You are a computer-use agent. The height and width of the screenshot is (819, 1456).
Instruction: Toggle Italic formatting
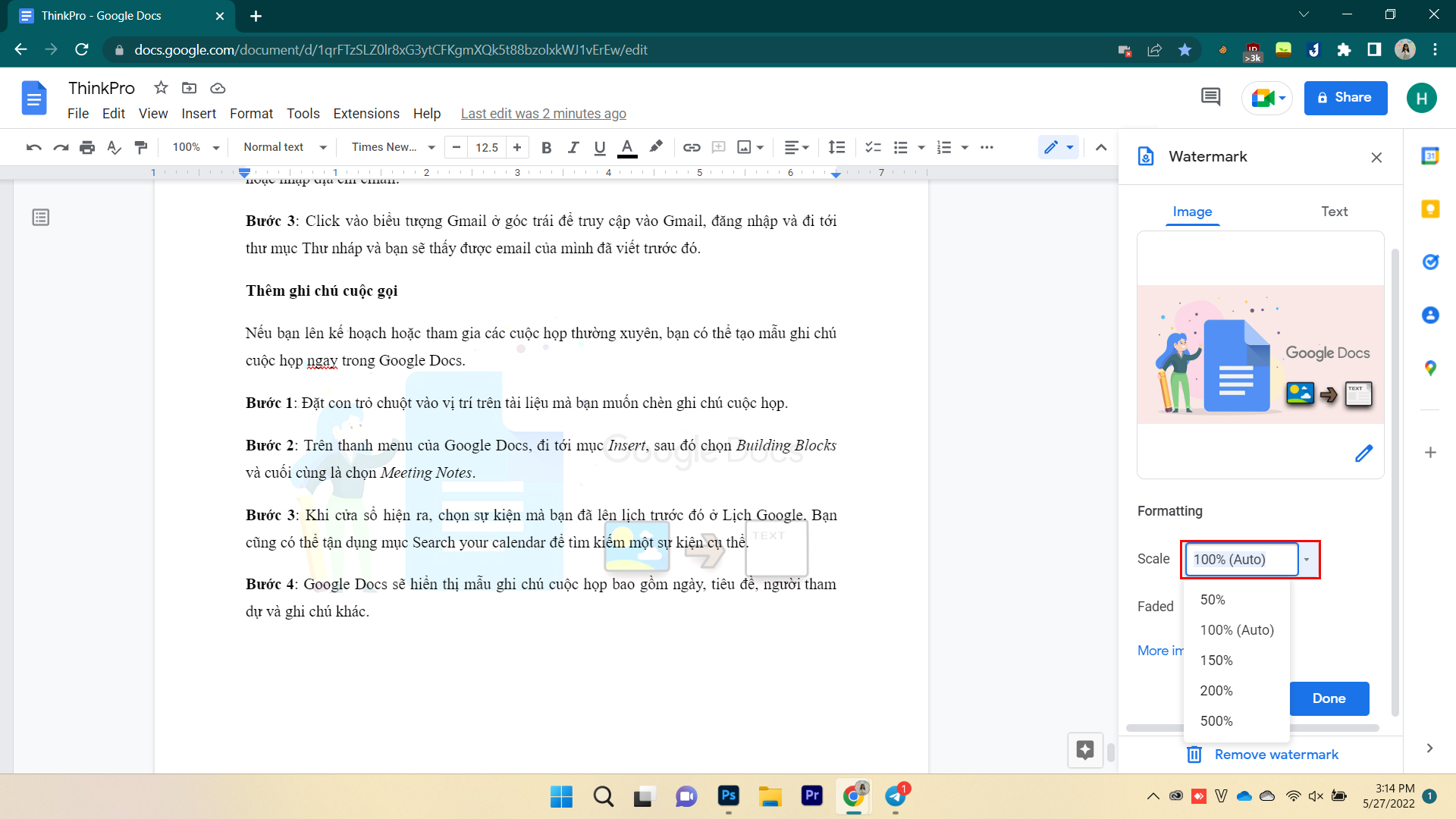point(573,147)
